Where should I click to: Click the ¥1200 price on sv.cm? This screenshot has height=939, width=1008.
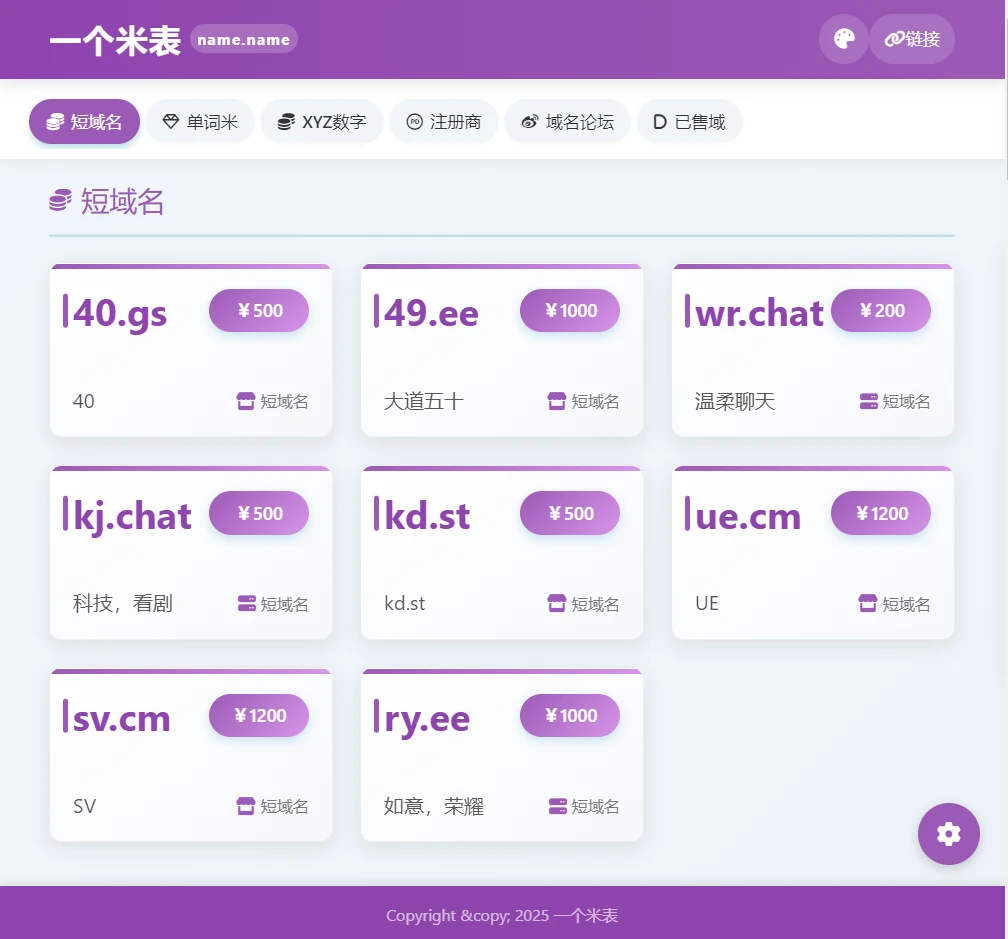pyautogui.click(x=259, y=716)
